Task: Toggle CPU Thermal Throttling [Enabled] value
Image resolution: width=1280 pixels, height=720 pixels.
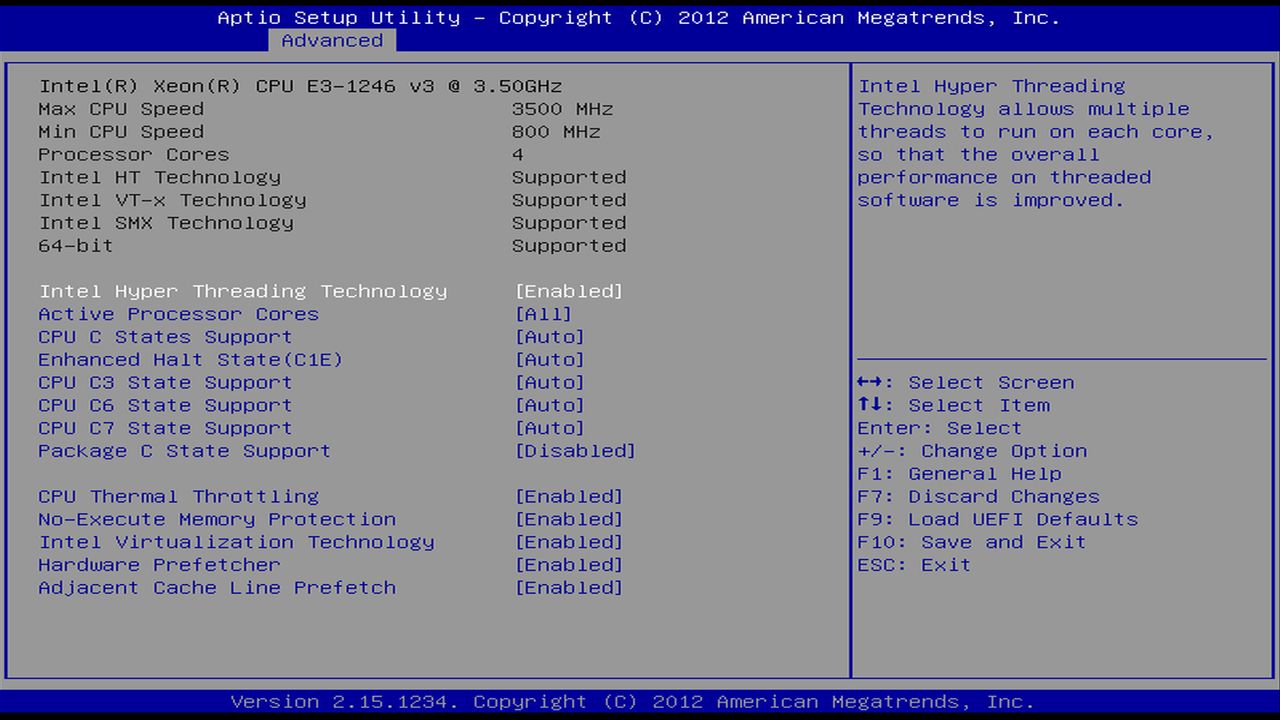Action: pos(569,497)
